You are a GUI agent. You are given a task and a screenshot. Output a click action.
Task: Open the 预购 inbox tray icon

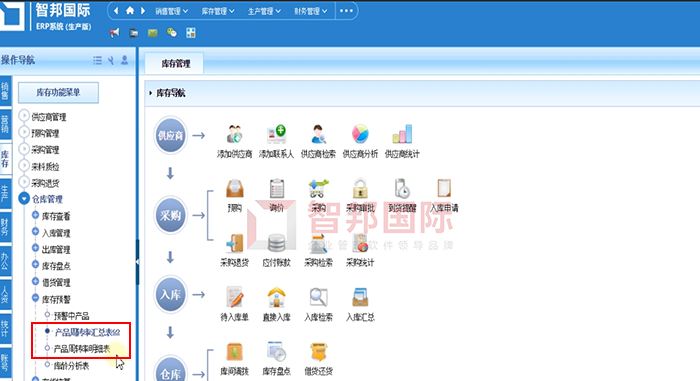point(234,188)
